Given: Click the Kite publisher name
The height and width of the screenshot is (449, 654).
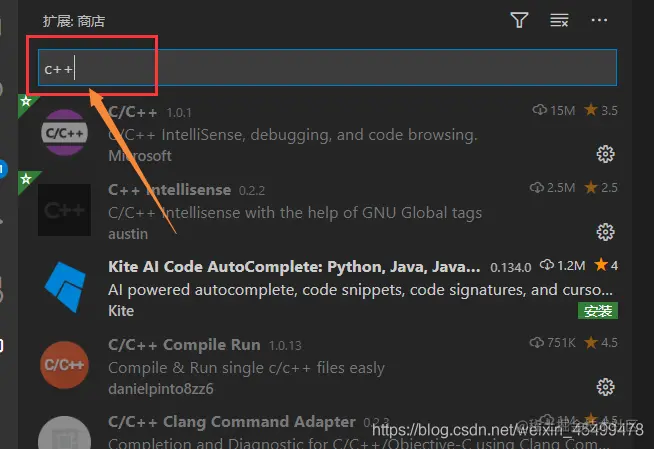Looking at the screenshot, I should [121, 311].
